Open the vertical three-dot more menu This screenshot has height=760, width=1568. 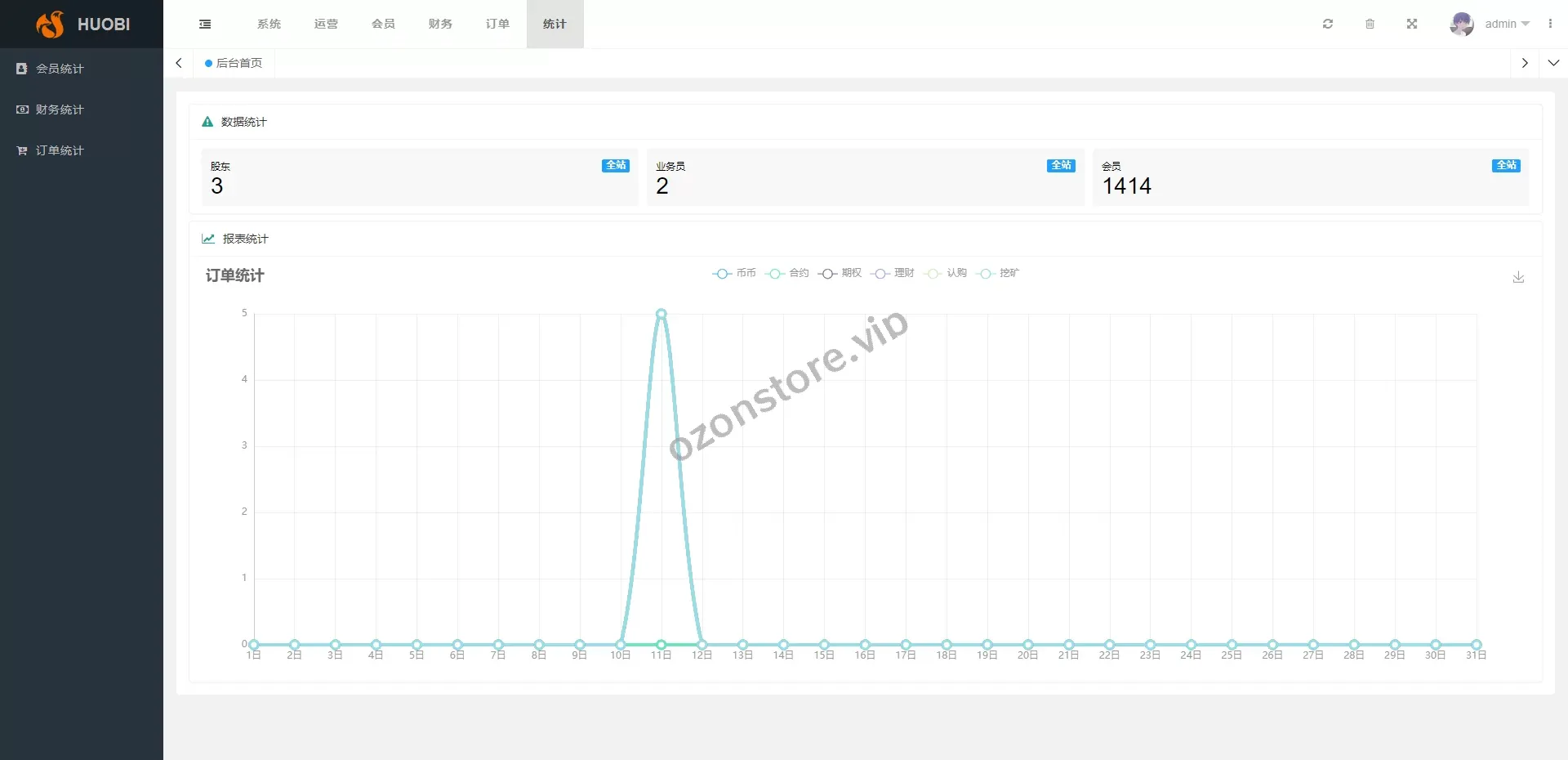(1550, 25)
